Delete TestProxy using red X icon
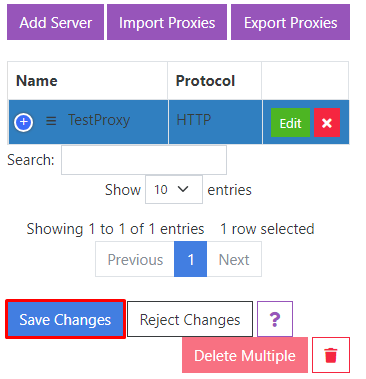The image size is (366, 379). 327,122
